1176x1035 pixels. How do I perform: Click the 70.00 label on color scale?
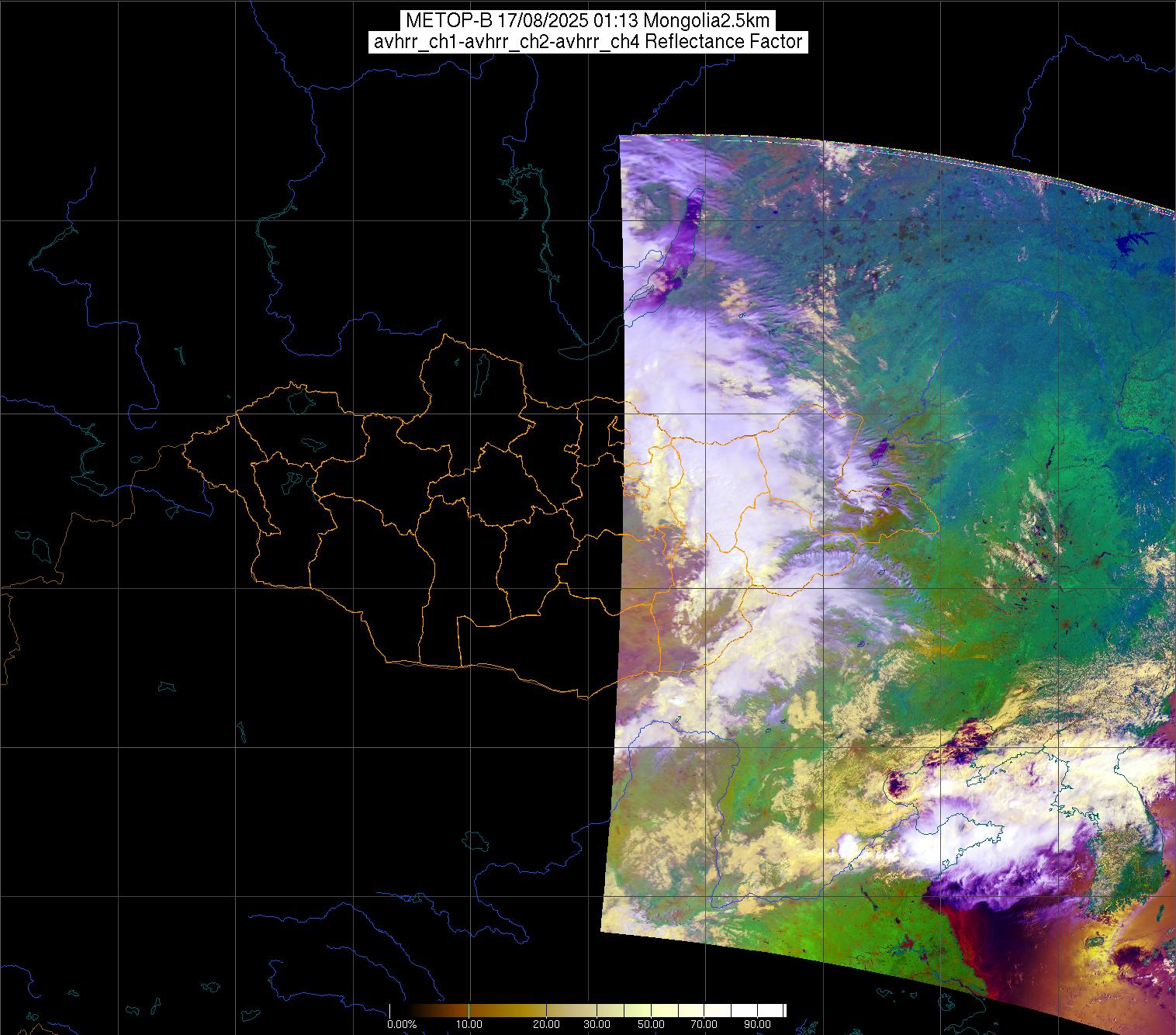point(704,1024)
